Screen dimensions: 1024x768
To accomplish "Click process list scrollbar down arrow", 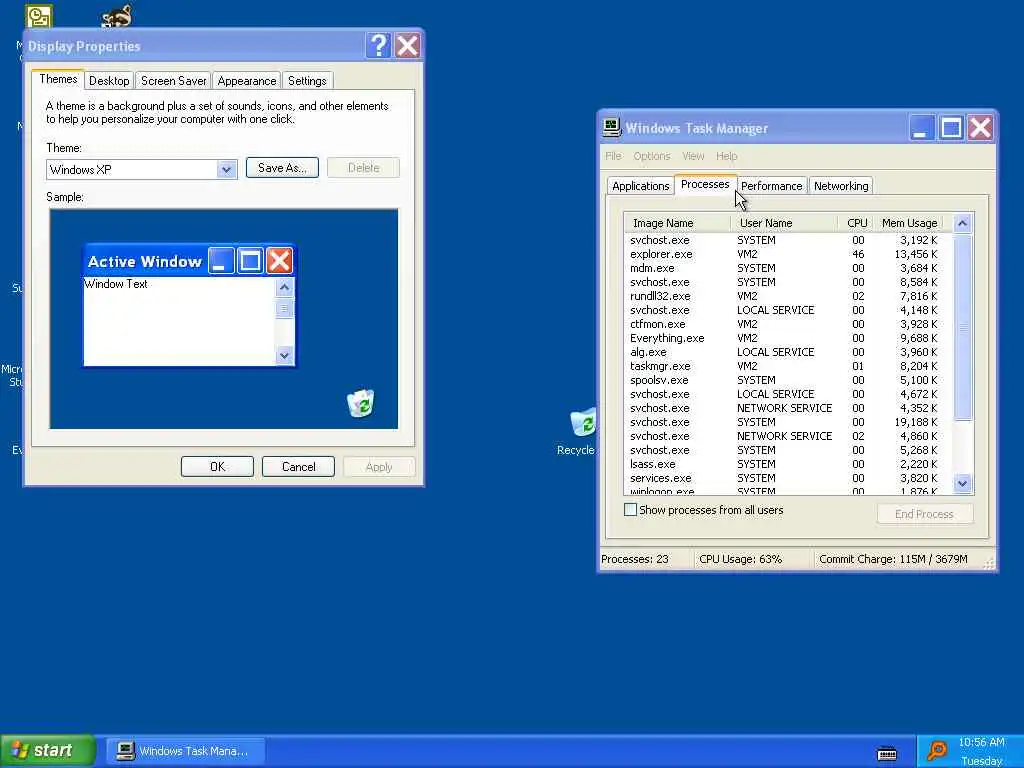I will [x=963, y=484].
